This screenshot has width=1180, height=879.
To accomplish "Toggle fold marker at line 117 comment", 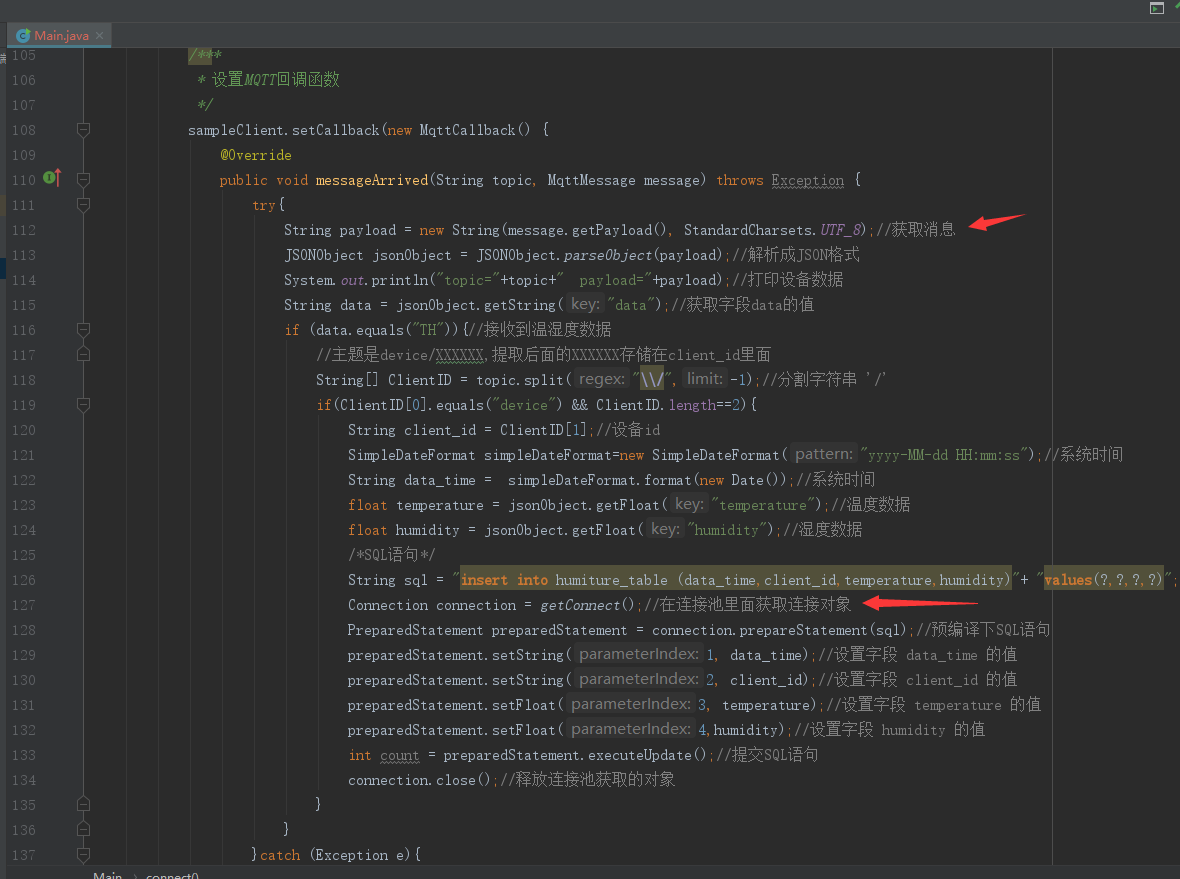I will click(x=84, y=354).
